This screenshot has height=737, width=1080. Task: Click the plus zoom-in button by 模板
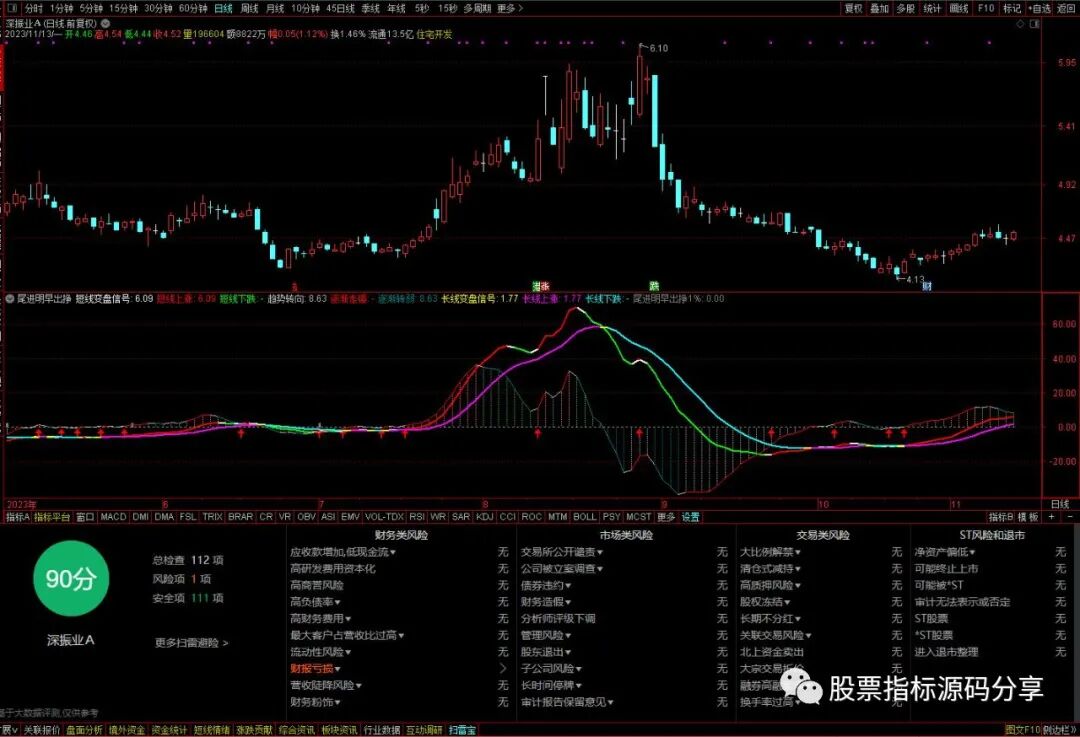pyautogui.click(x=1052, y=517)
